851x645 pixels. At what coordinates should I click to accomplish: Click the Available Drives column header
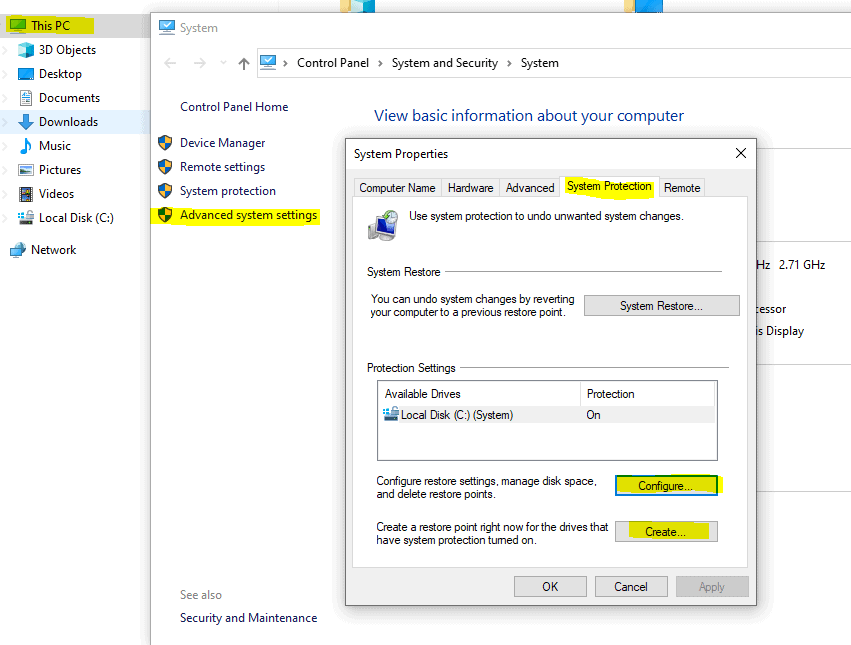pyautogui.click(x=479, y=394)
